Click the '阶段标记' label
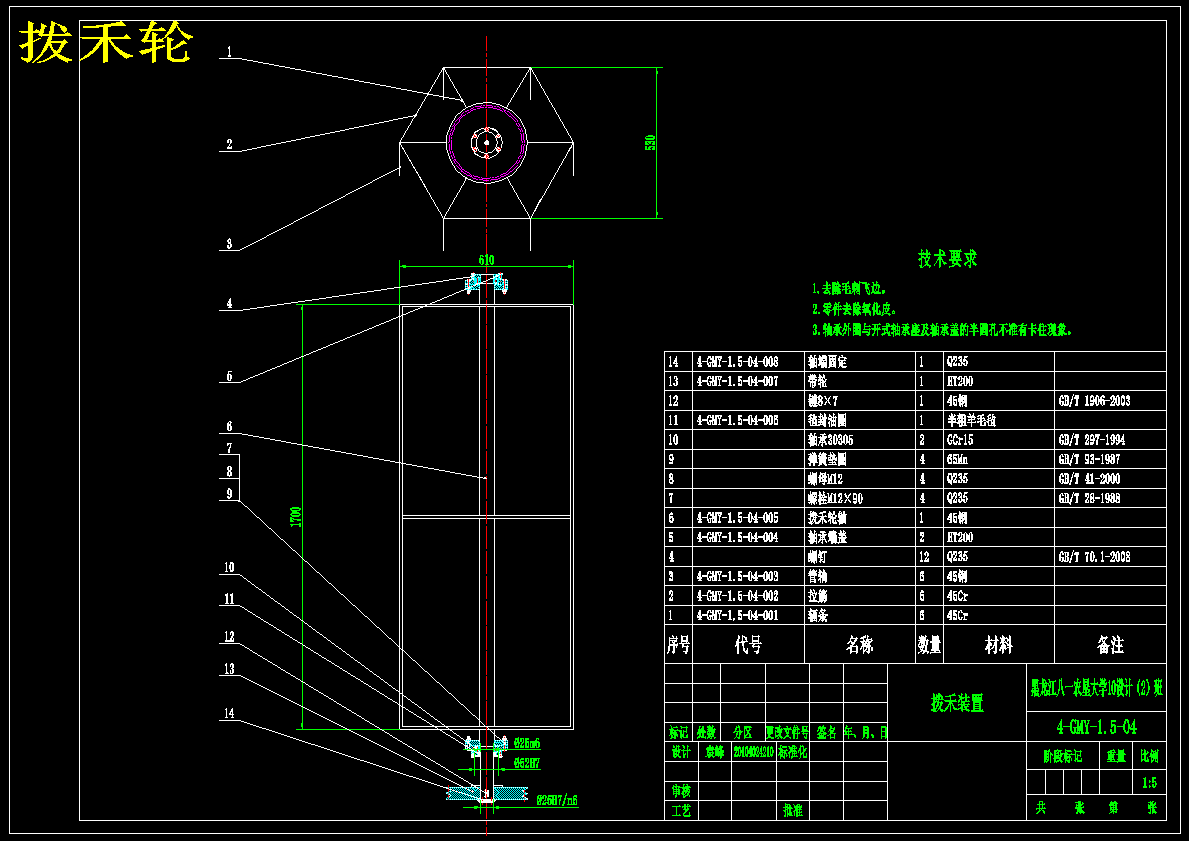 [x=1063, y=756]
